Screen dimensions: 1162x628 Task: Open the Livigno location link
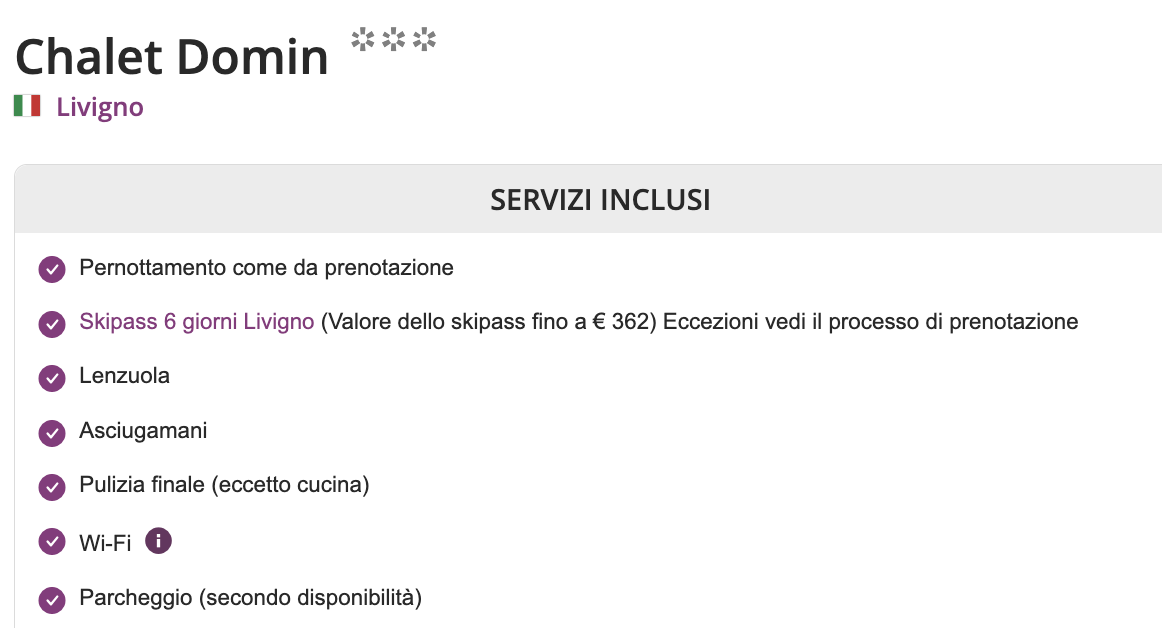click(x=100, y=107)
